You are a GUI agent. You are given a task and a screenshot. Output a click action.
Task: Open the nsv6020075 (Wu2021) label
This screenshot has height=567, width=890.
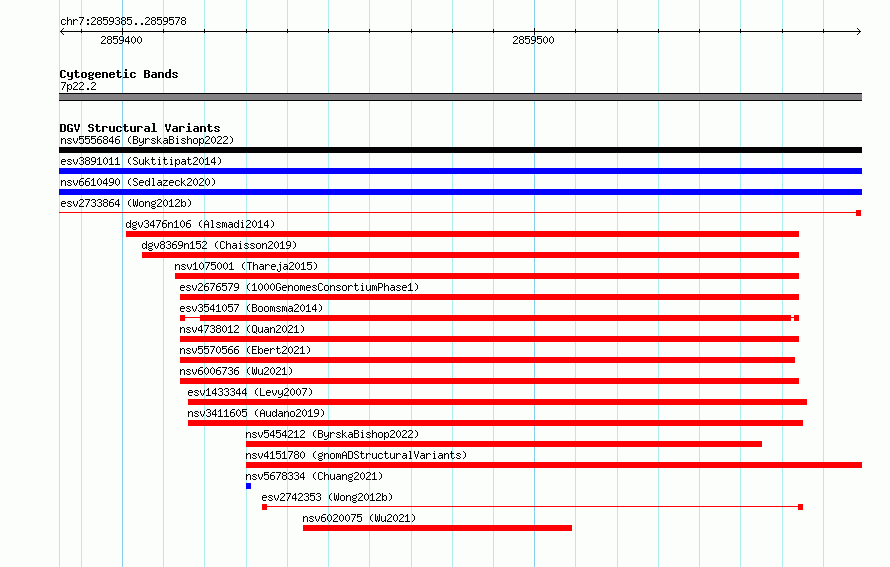click(x=359, y=518)
